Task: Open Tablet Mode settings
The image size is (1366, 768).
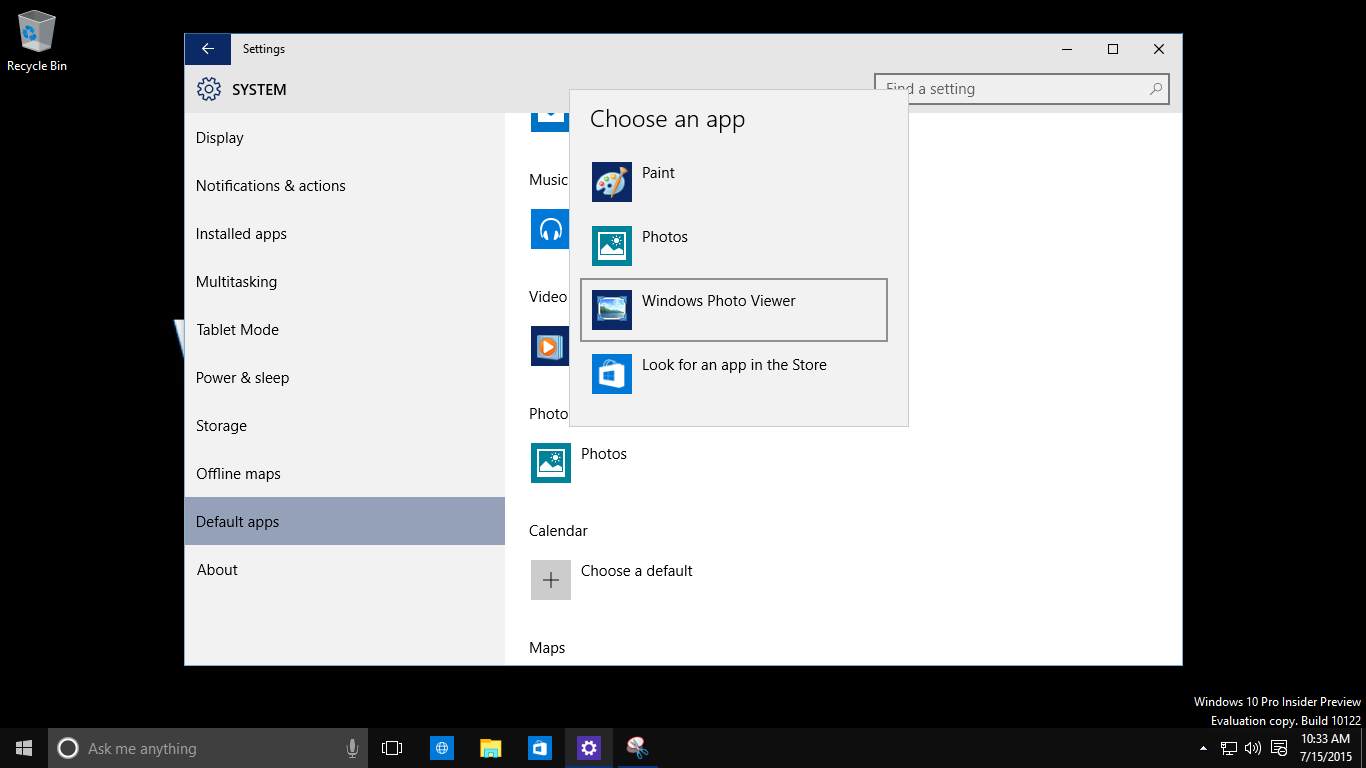Action: pos(345,330)
